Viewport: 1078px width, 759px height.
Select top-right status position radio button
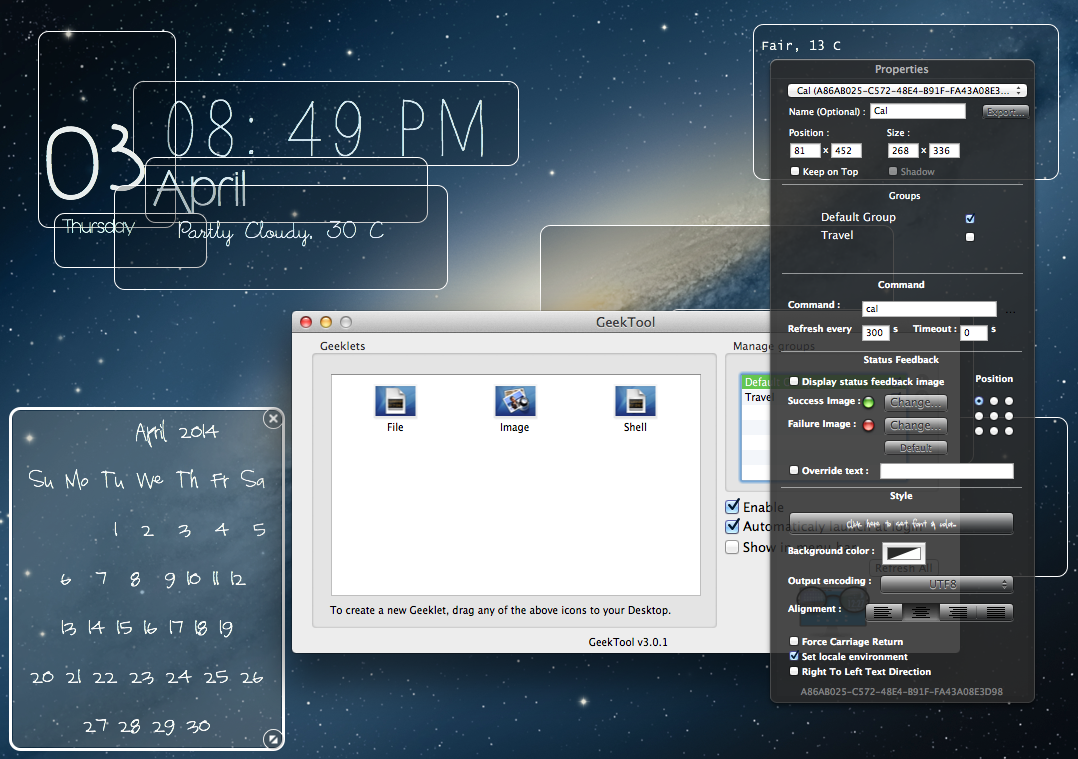(x=1009, y=401)
